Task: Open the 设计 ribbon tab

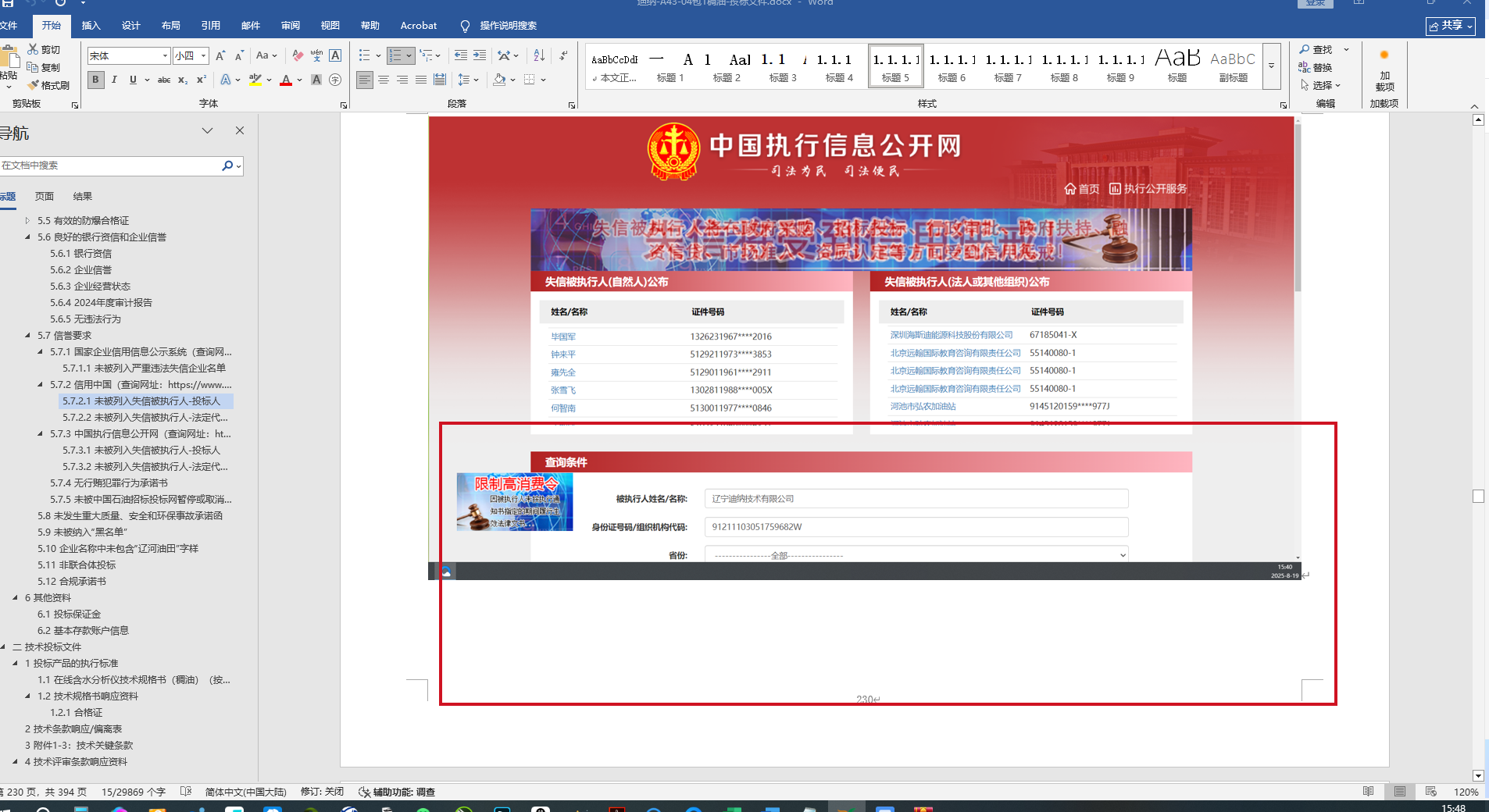Action: pyautogui.click(x=131, y=26)
